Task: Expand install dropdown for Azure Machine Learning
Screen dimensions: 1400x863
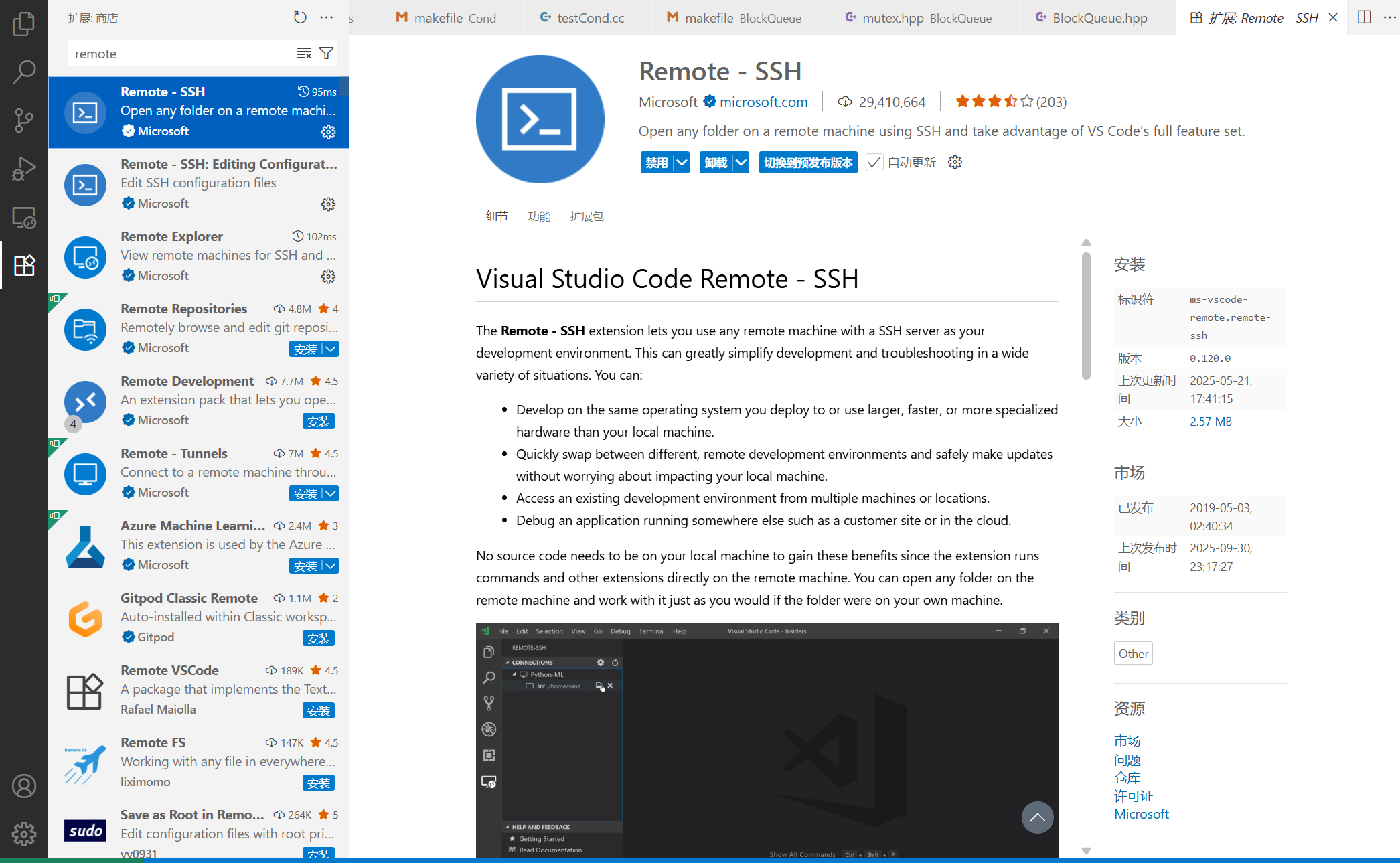Action: [x=331, y=566]
